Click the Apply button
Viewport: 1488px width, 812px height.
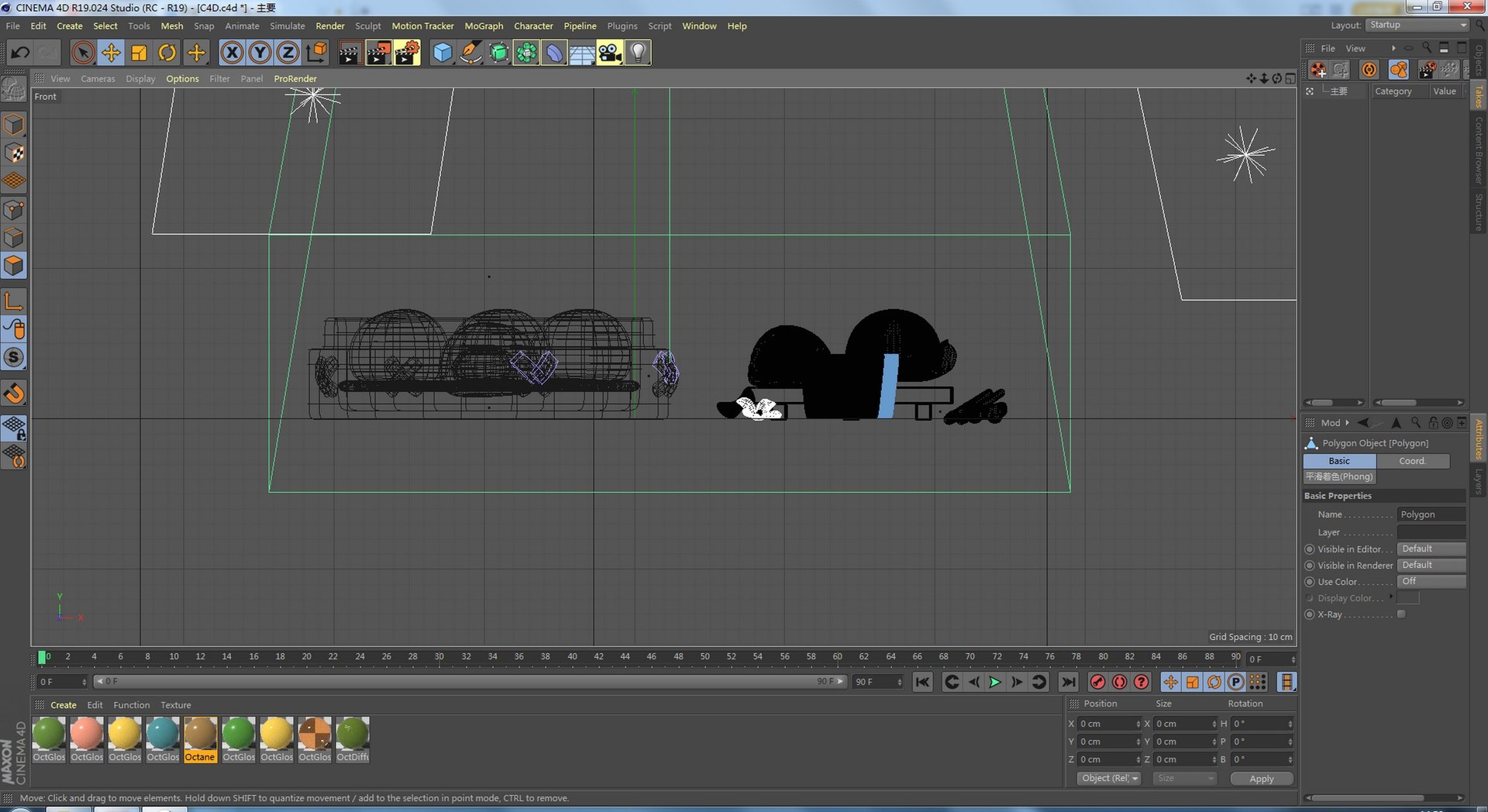[1262, 779]
